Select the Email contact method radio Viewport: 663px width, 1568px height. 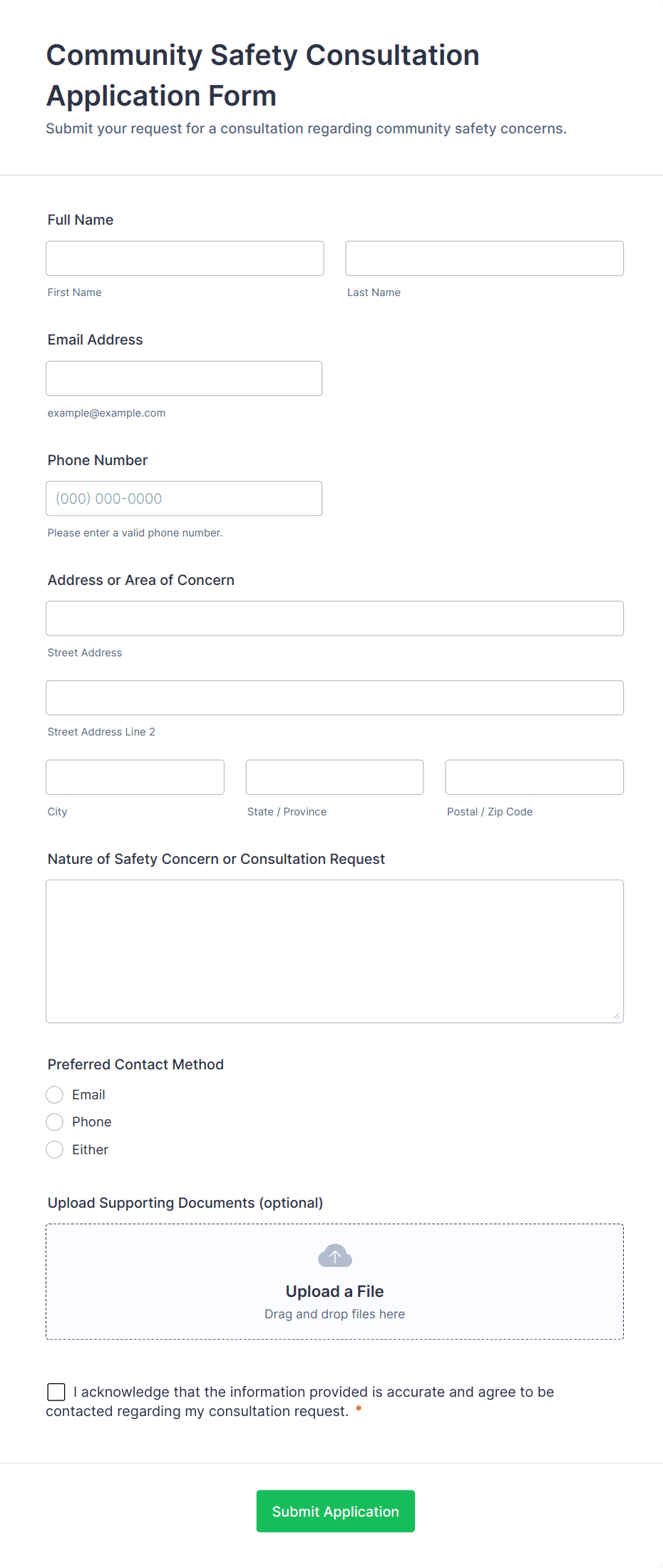pyautogui.click(x=55, y=1094)
